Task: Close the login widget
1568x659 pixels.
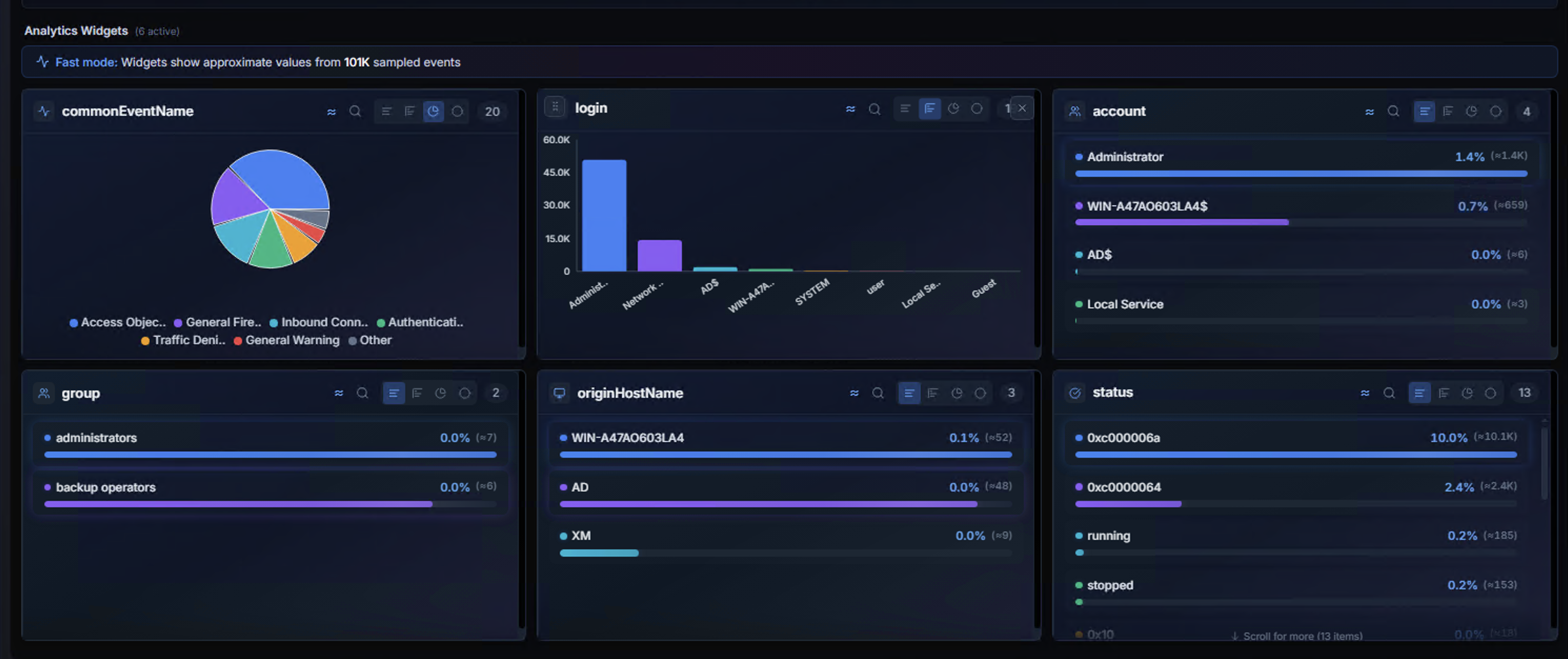Action: tap(1022, 108)
